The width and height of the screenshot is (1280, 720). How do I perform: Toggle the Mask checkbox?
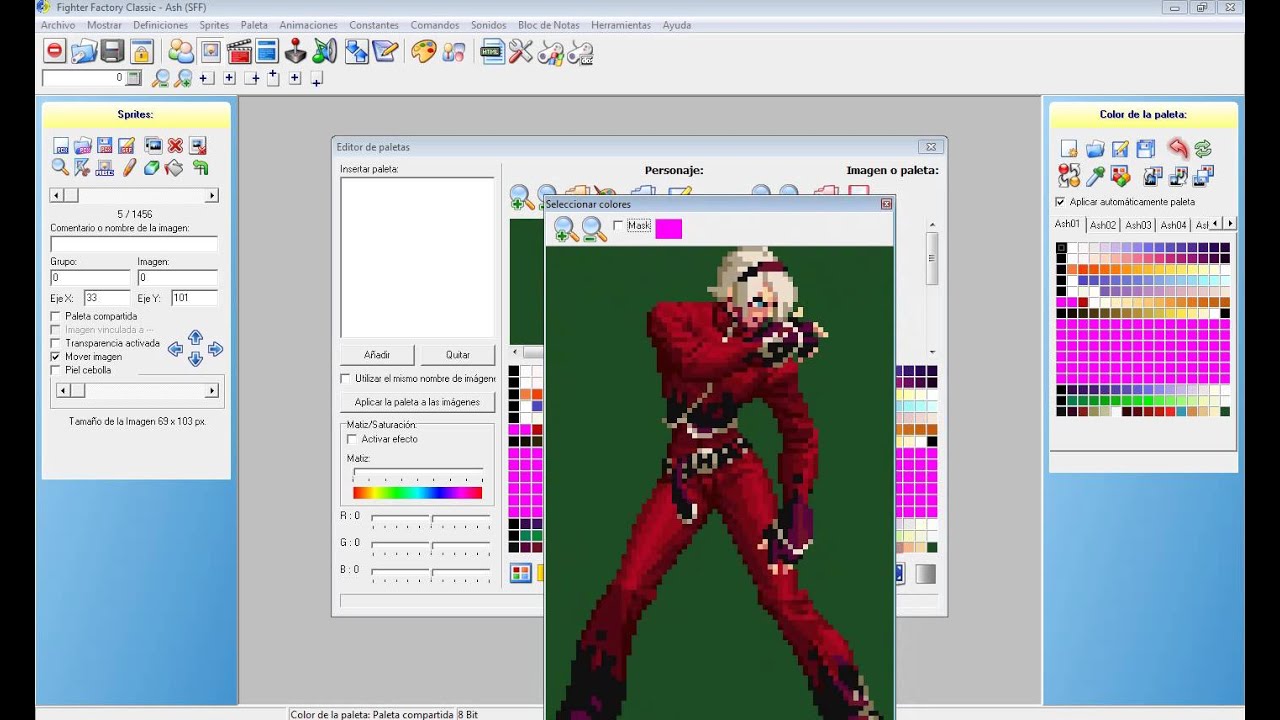click(x=618, y=225)
